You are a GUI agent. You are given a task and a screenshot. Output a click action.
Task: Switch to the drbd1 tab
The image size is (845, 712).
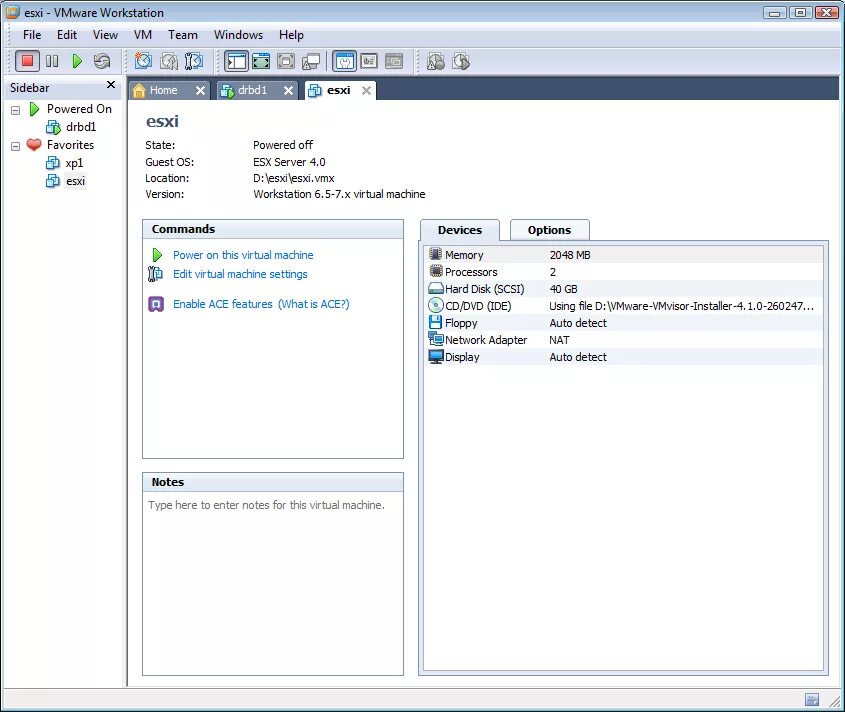252,91
